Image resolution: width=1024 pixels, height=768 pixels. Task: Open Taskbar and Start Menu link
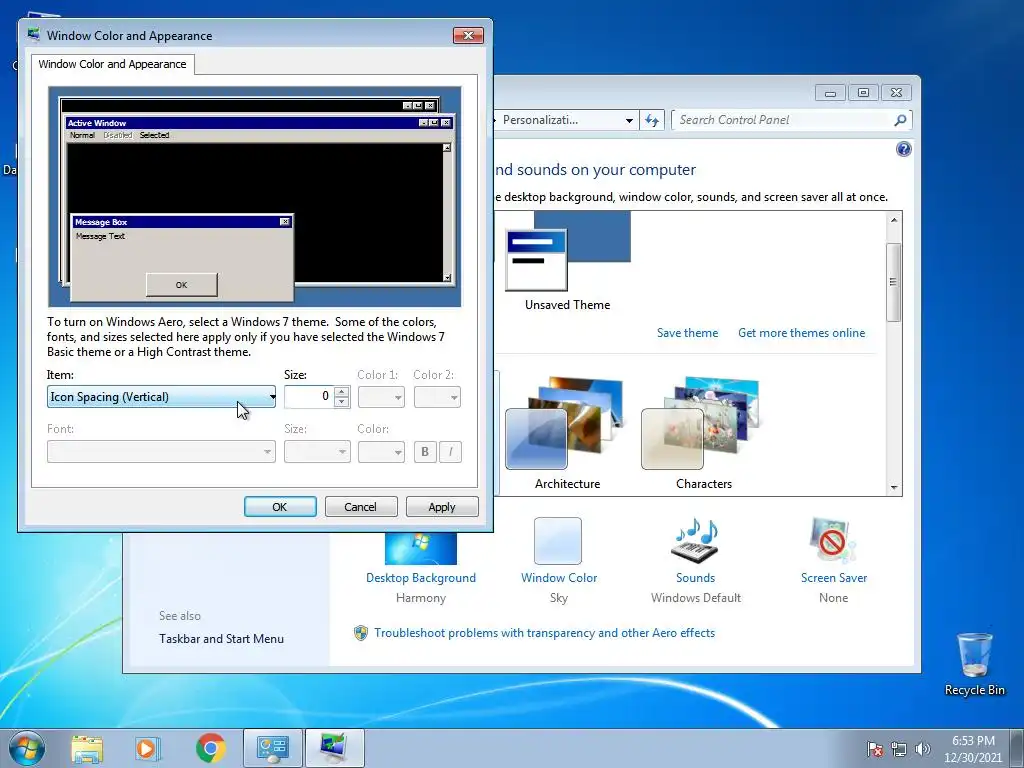pyautogui.click(x=221, y=639)
